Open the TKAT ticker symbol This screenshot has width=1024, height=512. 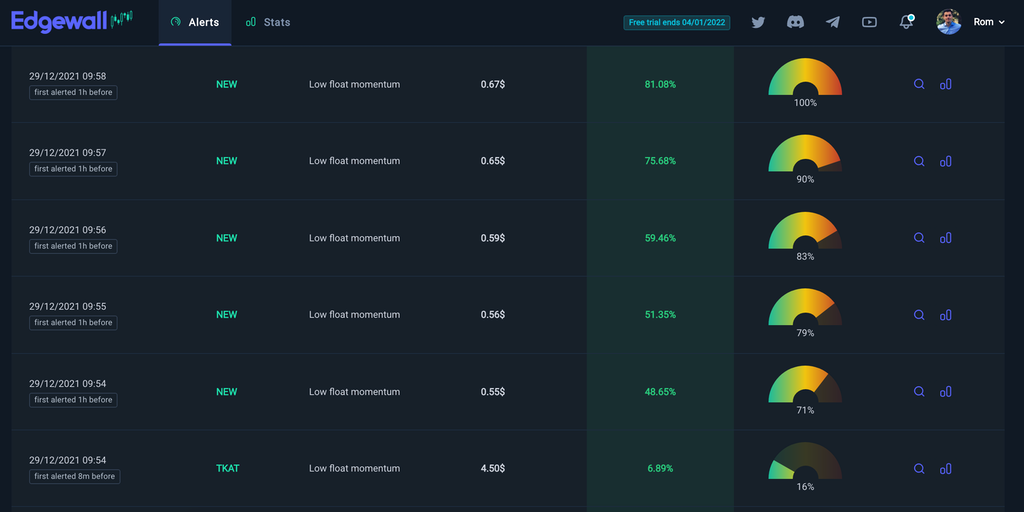click(x=227, y=468)
